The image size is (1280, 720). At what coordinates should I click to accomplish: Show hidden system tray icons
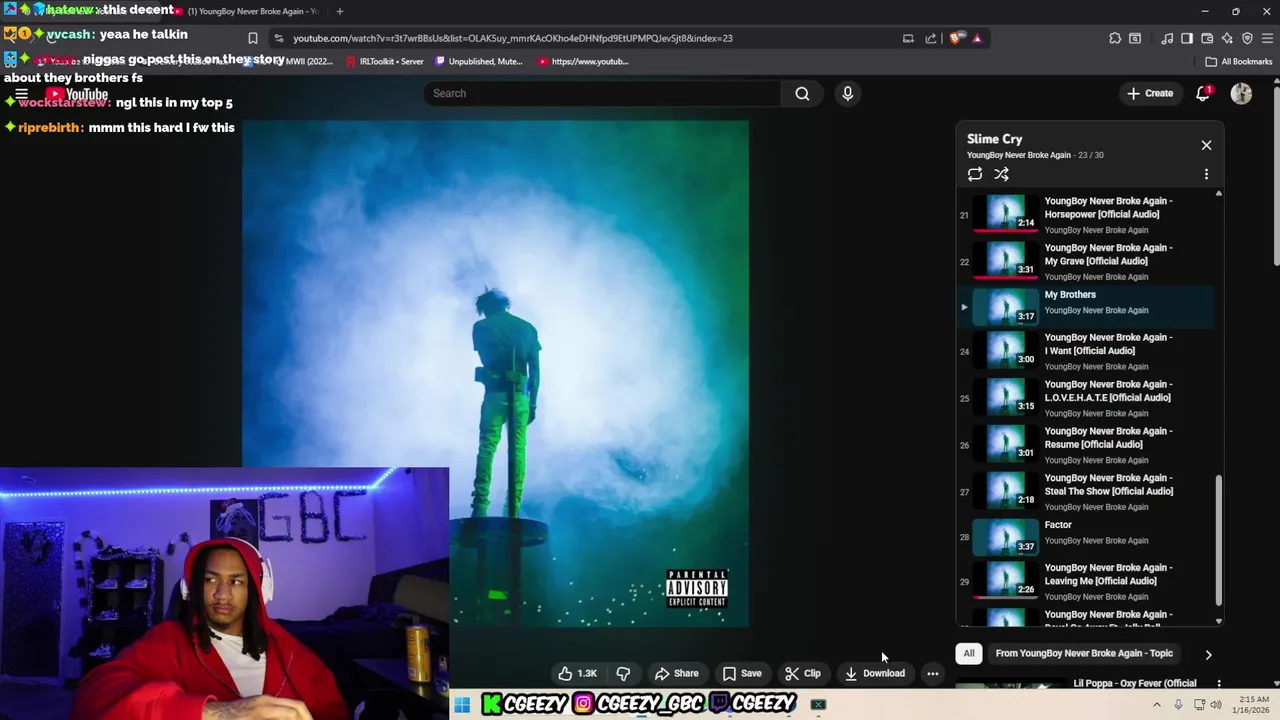point(1157,705)
